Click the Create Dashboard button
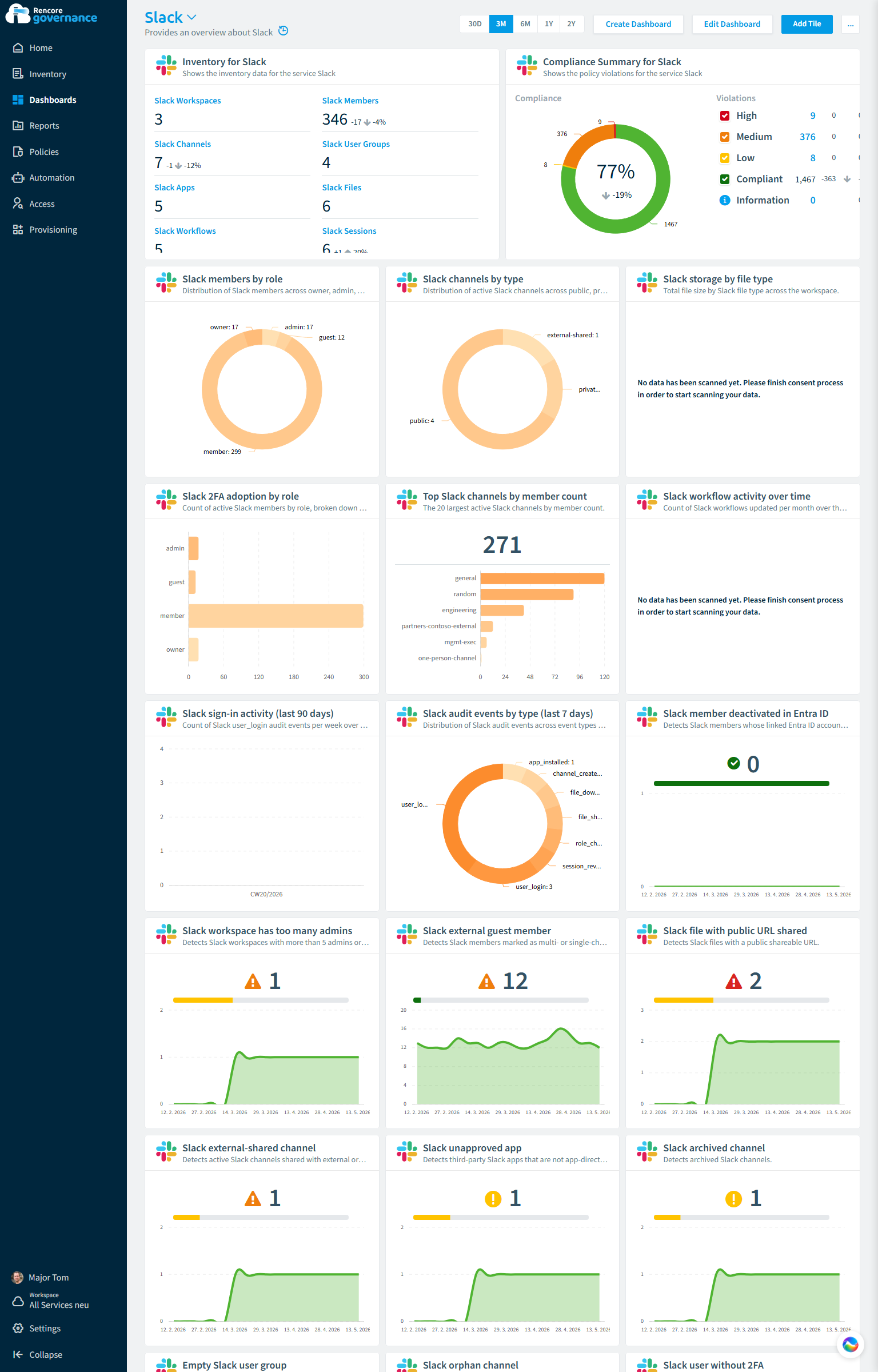 pyautogui.click(x=638, y=24)
